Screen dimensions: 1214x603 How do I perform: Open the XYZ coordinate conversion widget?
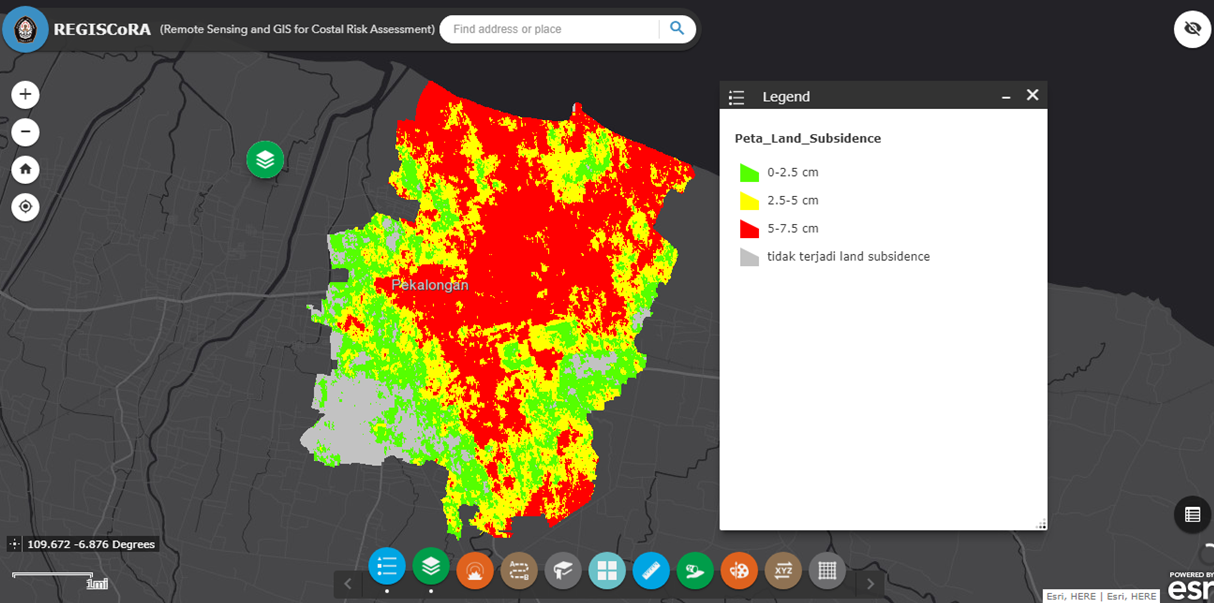[x=783, y=571]
